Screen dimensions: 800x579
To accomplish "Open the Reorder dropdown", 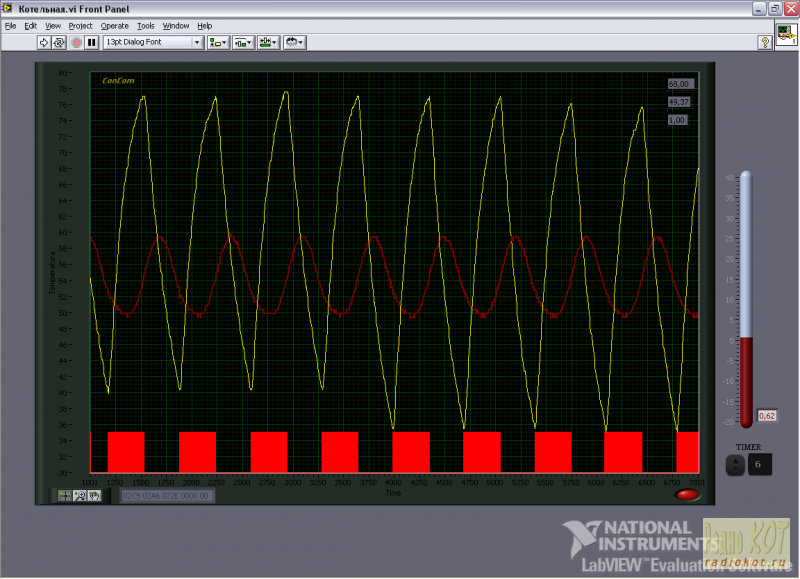I will pyautogui.click(x=294, y=42).
